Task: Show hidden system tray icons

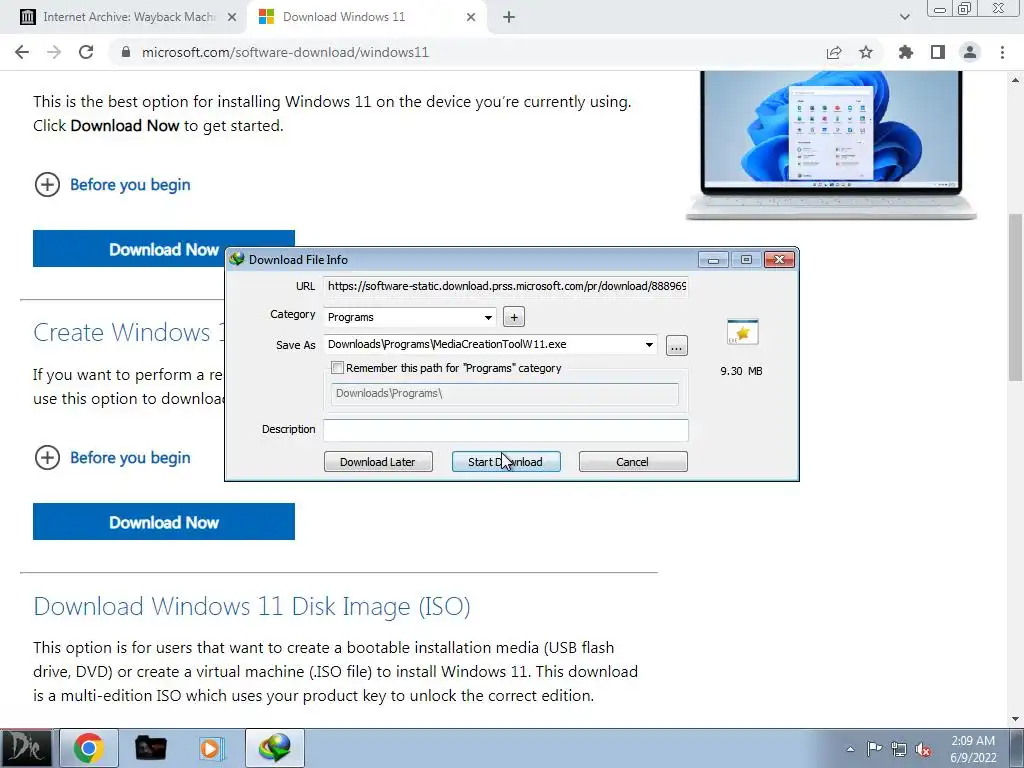Action: pos(850,749)
